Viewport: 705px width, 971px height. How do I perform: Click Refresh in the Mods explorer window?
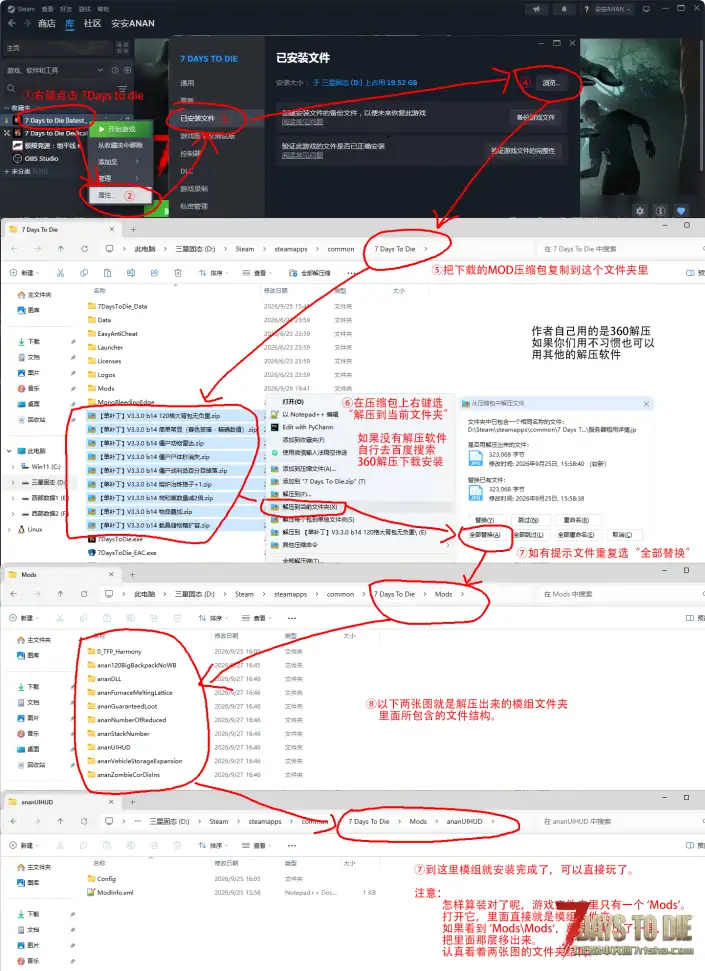84,594
